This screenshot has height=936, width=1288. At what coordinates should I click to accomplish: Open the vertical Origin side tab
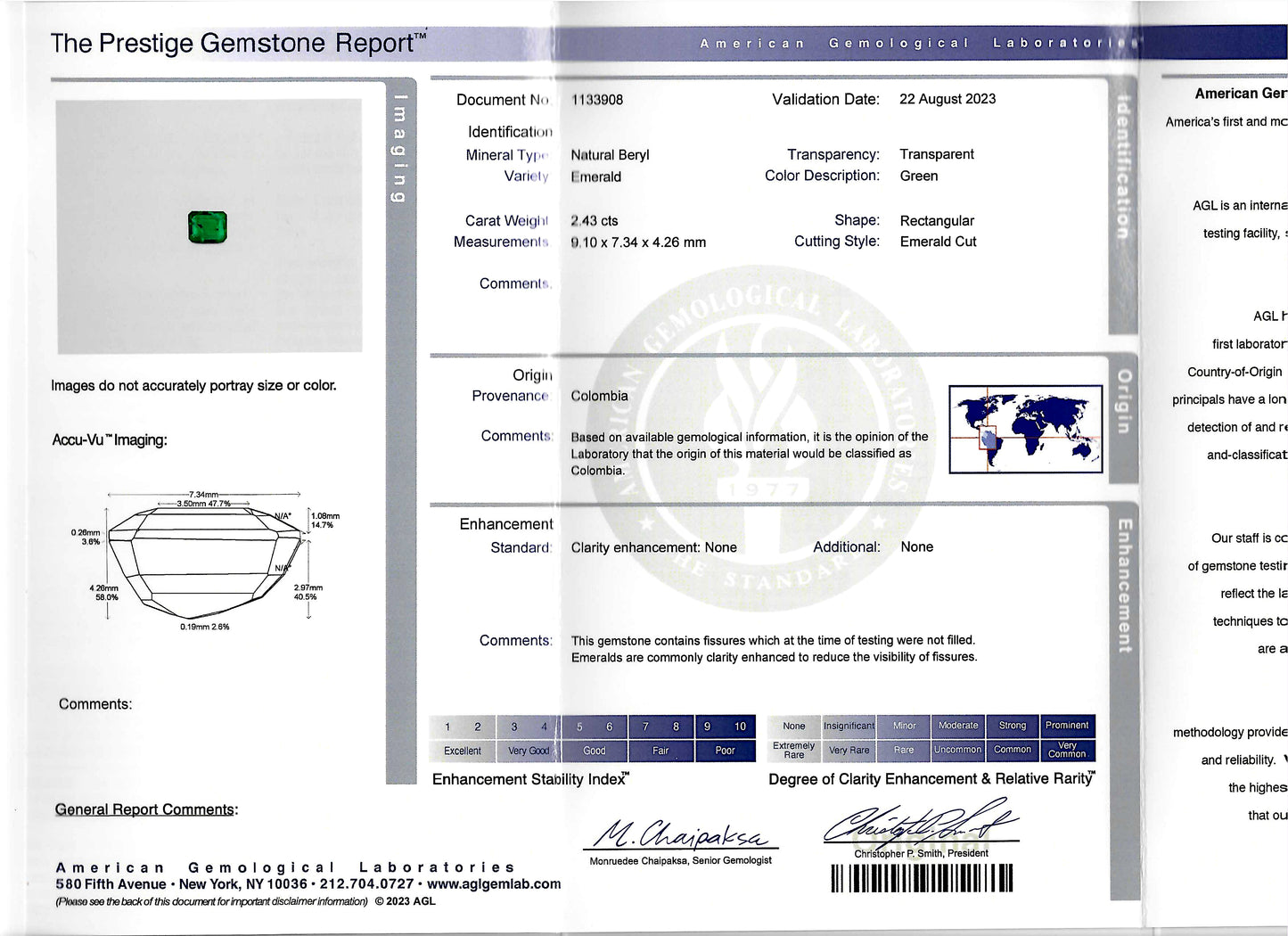(1123, 402)
